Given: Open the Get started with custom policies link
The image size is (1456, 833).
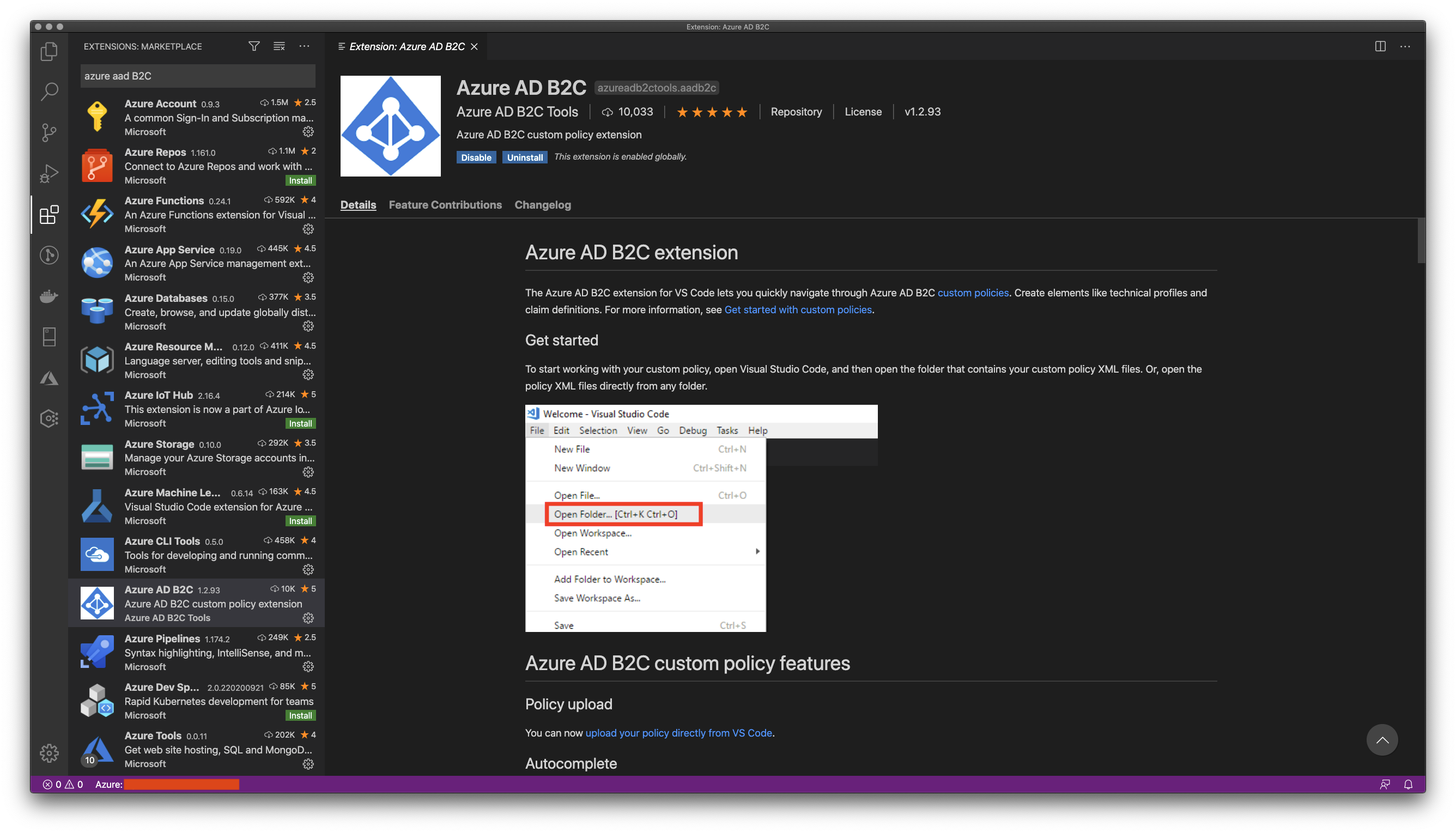Looking at the screenshot, I should 798,309.
